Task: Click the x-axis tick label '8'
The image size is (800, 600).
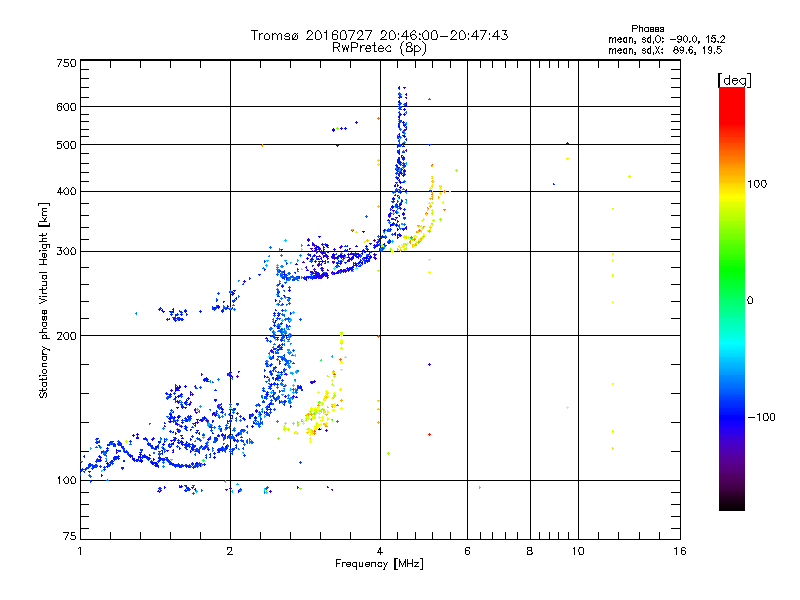Action: (x=530, y=551)
